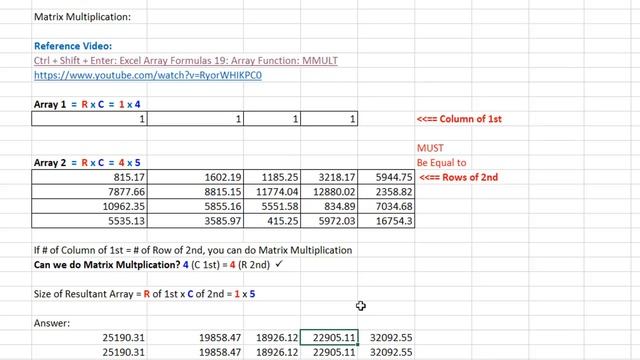This screenshot has width=640, height=360.
Task: Select first answer row cell 18926.12
Action: 272,338
